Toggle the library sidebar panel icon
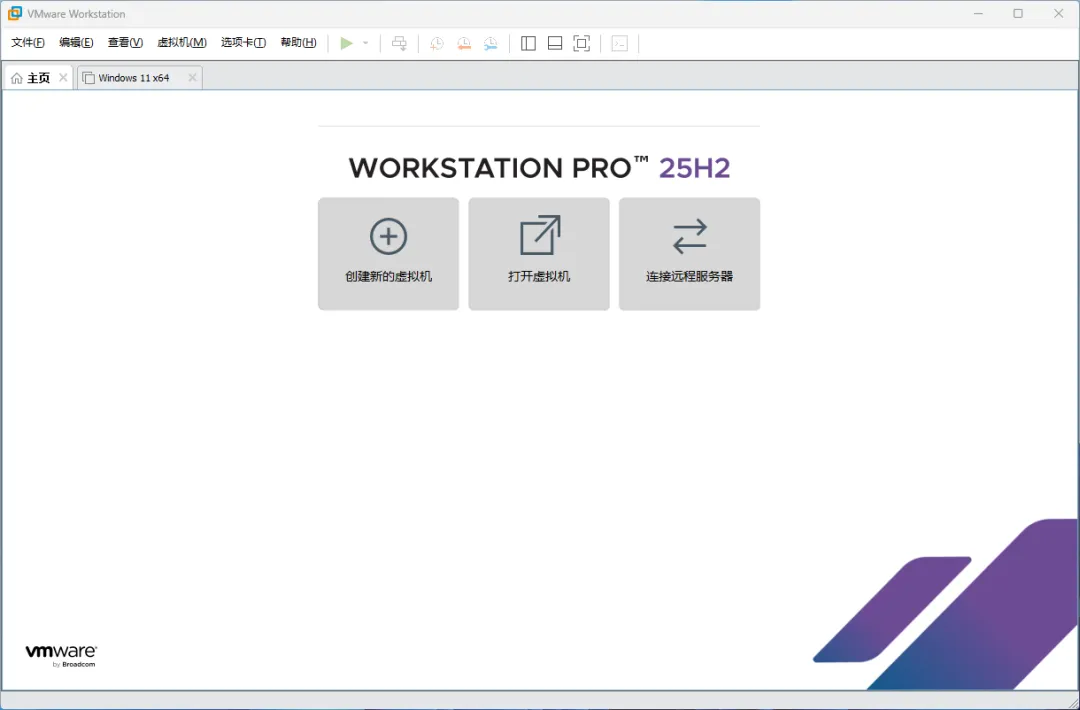The width and height of the screenshot is (1080, 710). [x=528, y=43]
